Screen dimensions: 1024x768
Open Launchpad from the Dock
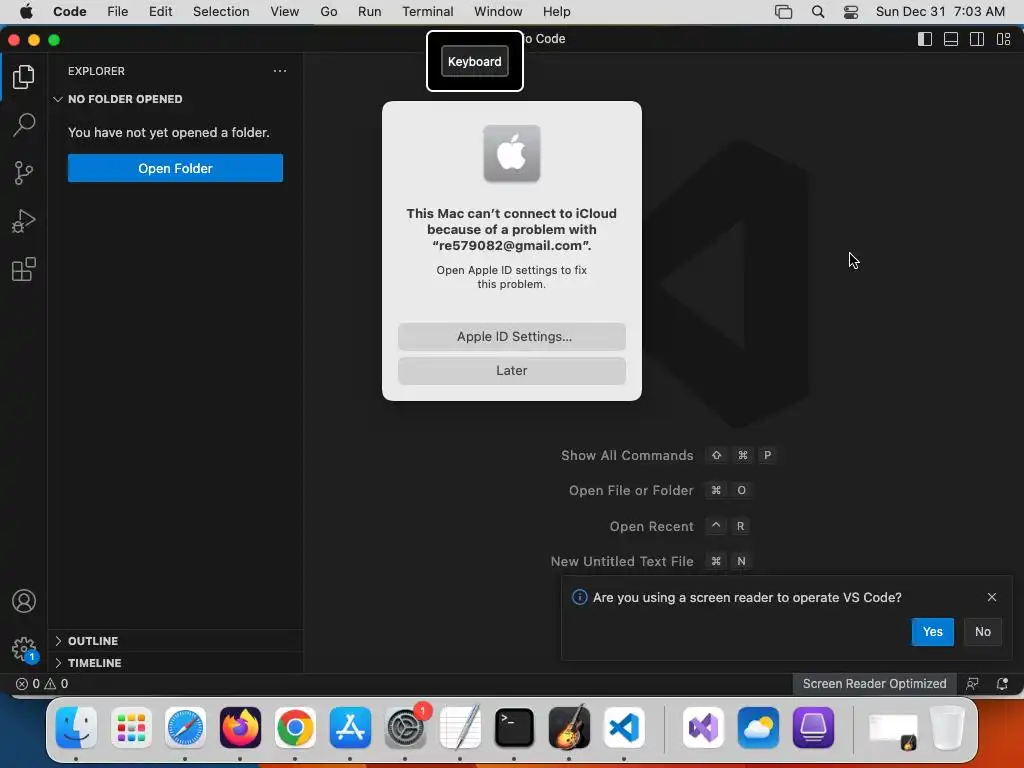(131, 728)
